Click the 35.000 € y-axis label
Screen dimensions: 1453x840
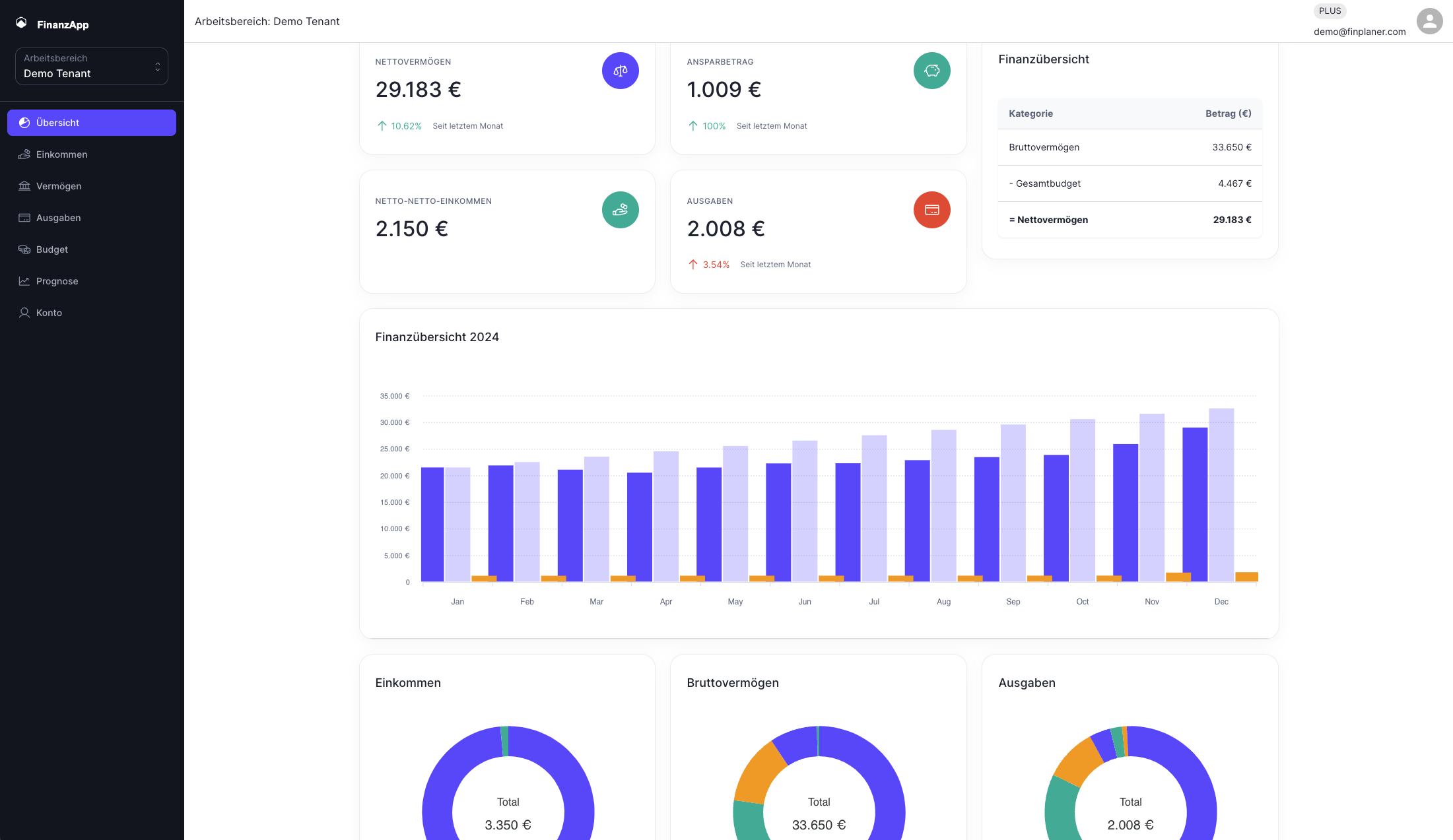click(394, 396)
